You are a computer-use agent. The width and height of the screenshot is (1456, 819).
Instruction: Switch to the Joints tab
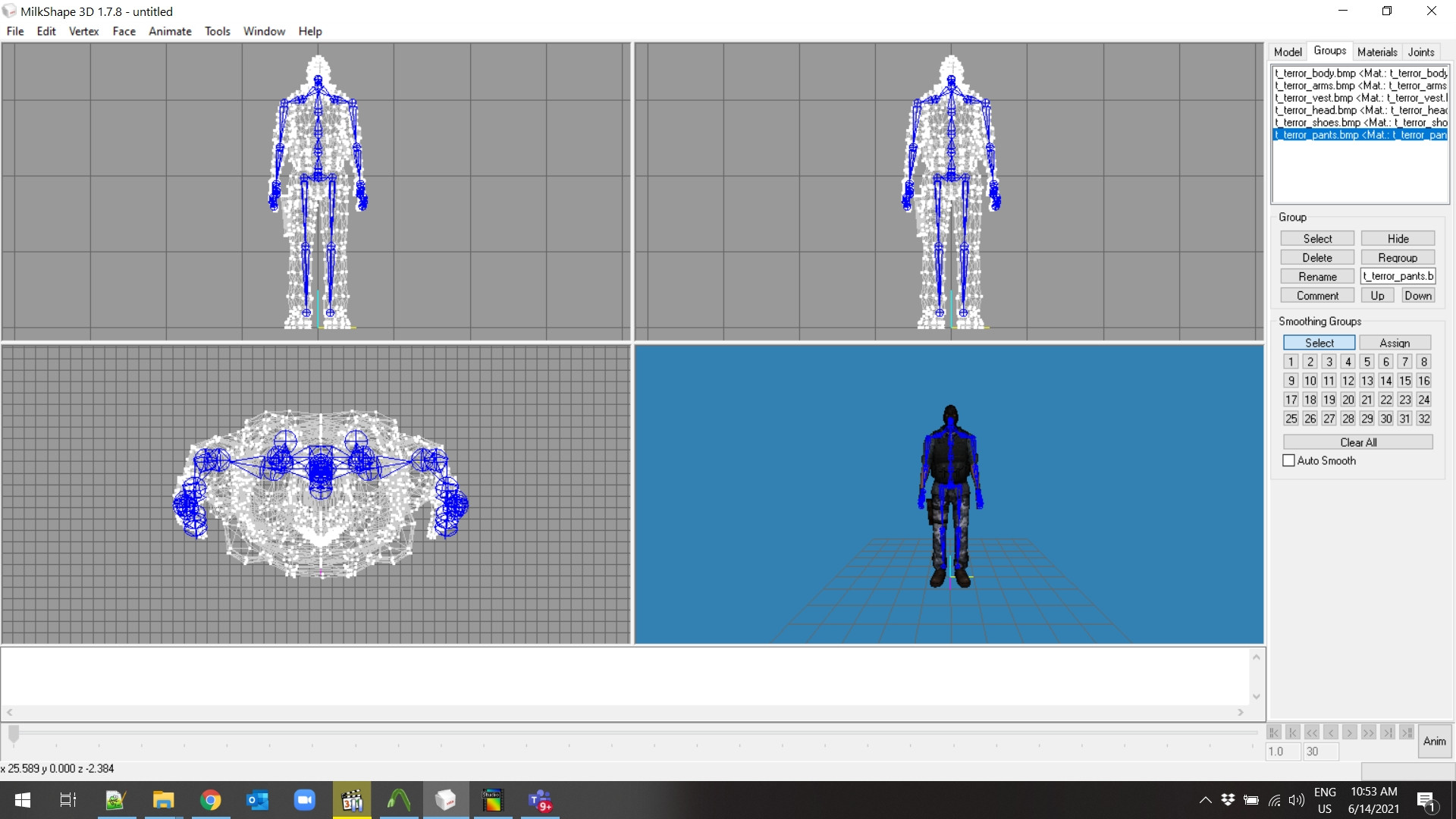[x=1420, y=52]
